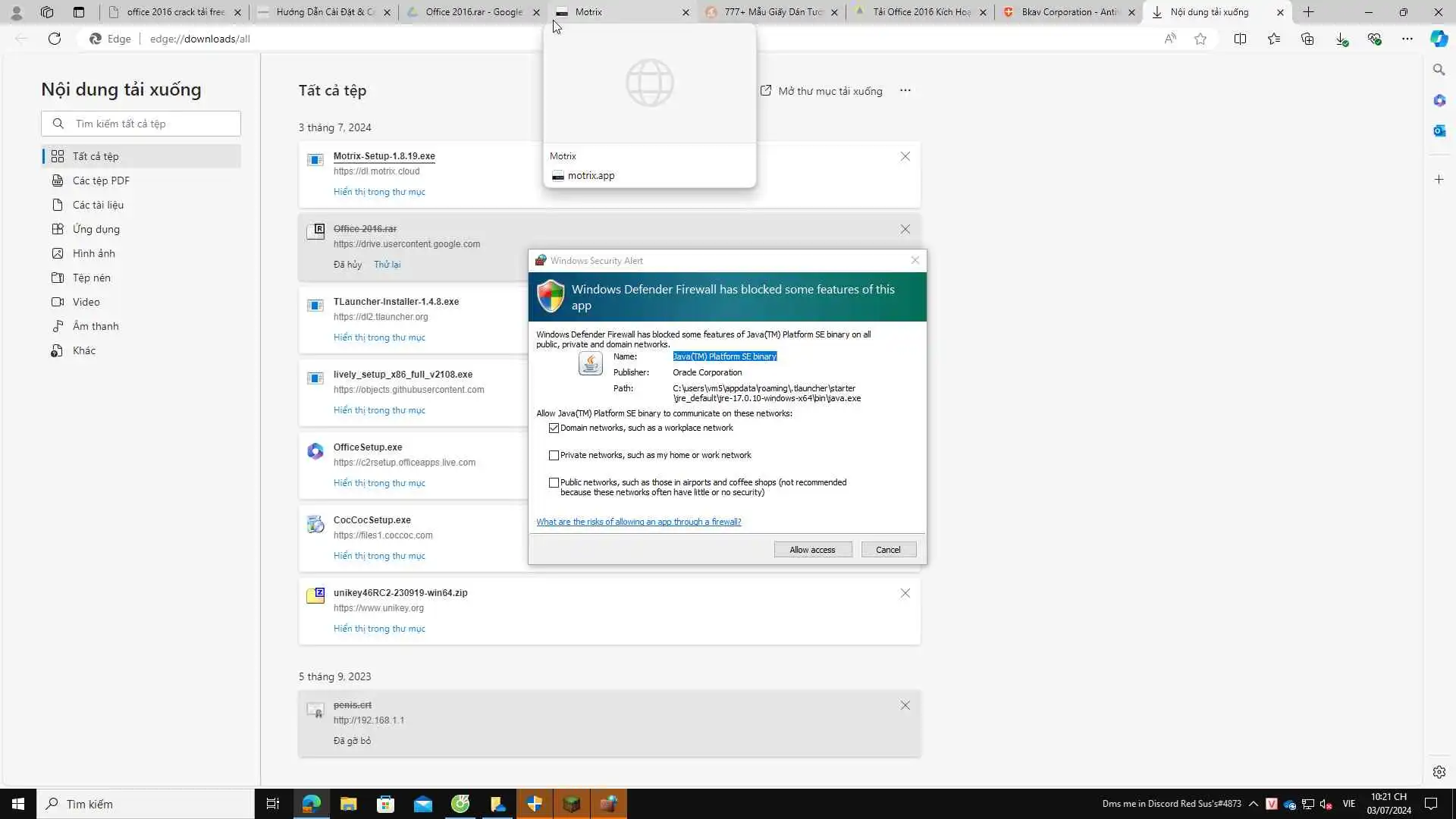Open Edge Settings and more menu
1456x819 pixels.
pos(1407,39)
